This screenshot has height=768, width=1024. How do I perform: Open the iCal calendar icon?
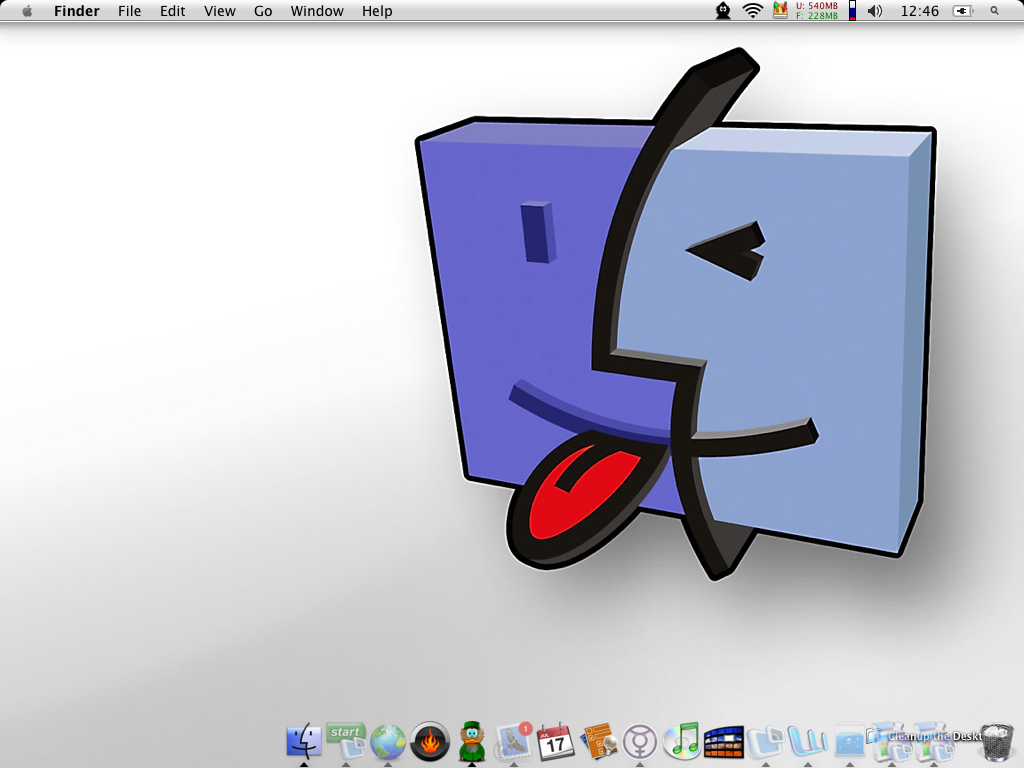coord(556,742)
